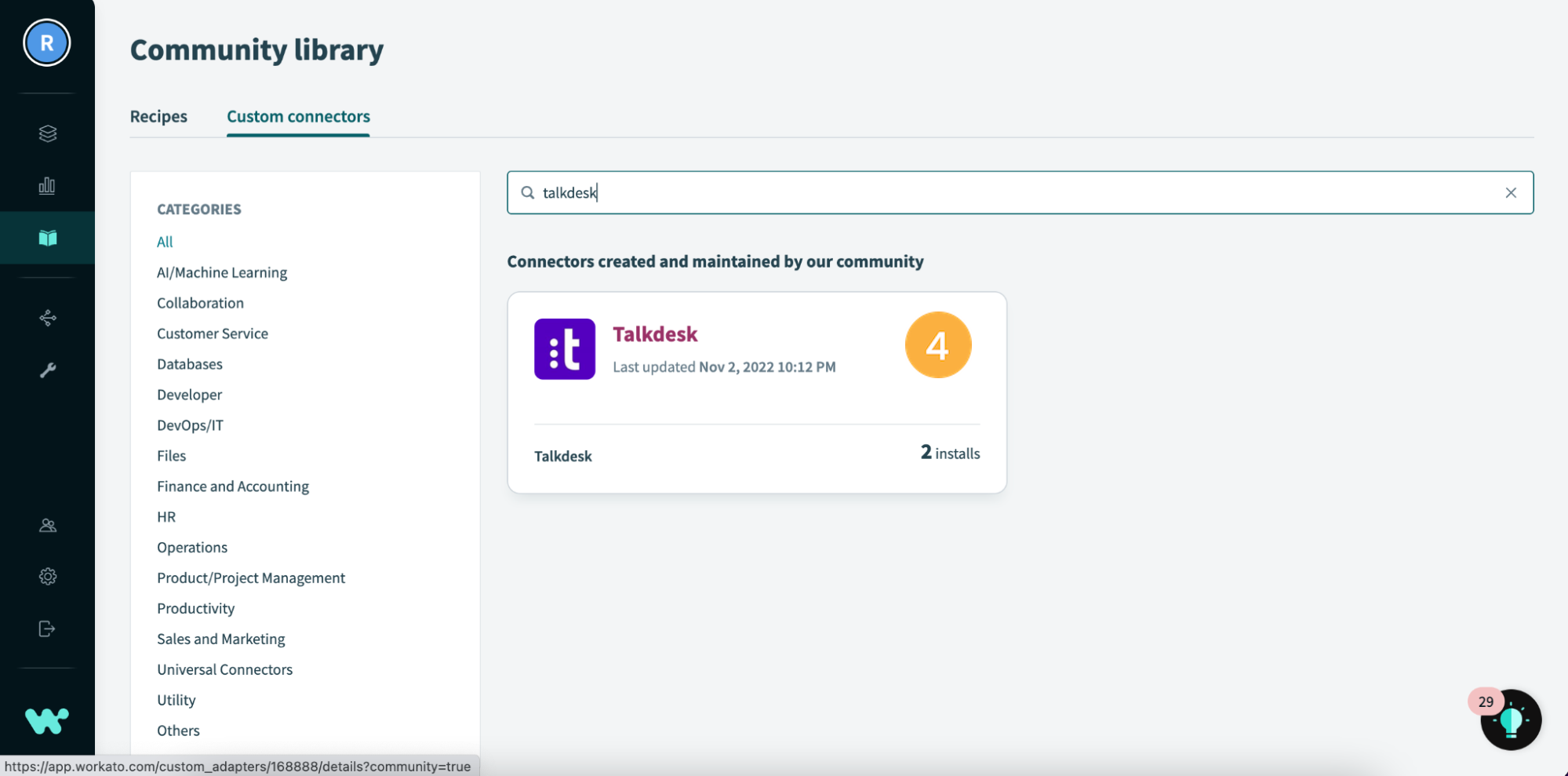Switch to the Recipes tab
Image resolution: width=1568 pixels, height=776 pixels.
click(x=158, y=116)
